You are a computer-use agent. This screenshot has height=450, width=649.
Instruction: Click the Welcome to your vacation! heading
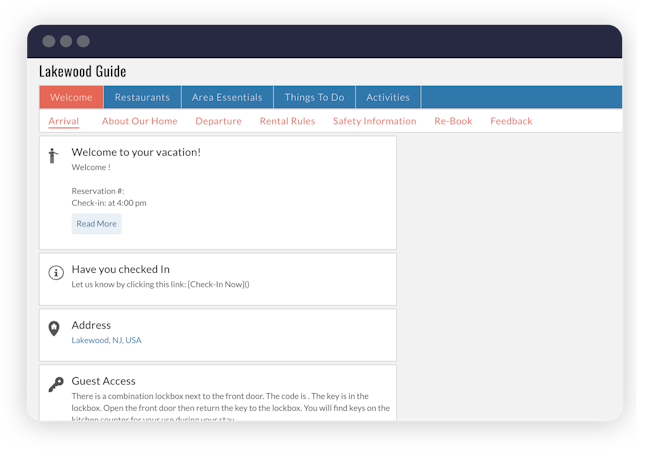click(136, 152)
